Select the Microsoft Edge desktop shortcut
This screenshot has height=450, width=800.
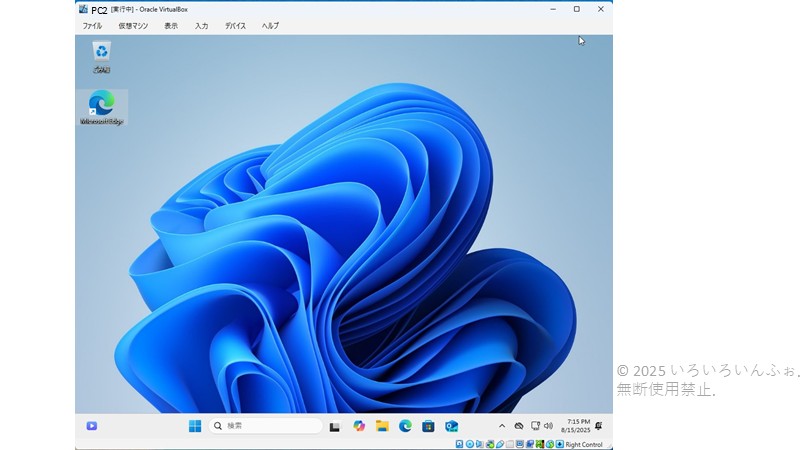102,108
